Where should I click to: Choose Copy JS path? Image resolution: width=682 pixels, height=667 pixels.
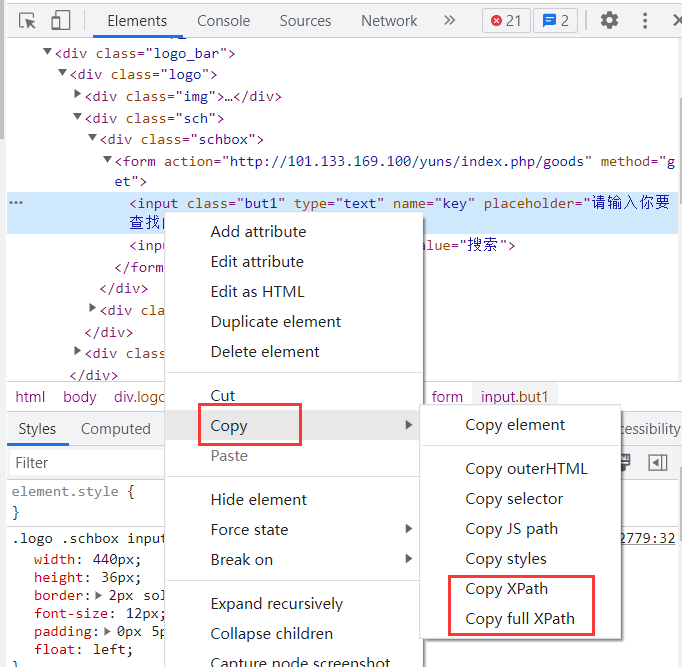pyautogui.click(x=512, y=529)
